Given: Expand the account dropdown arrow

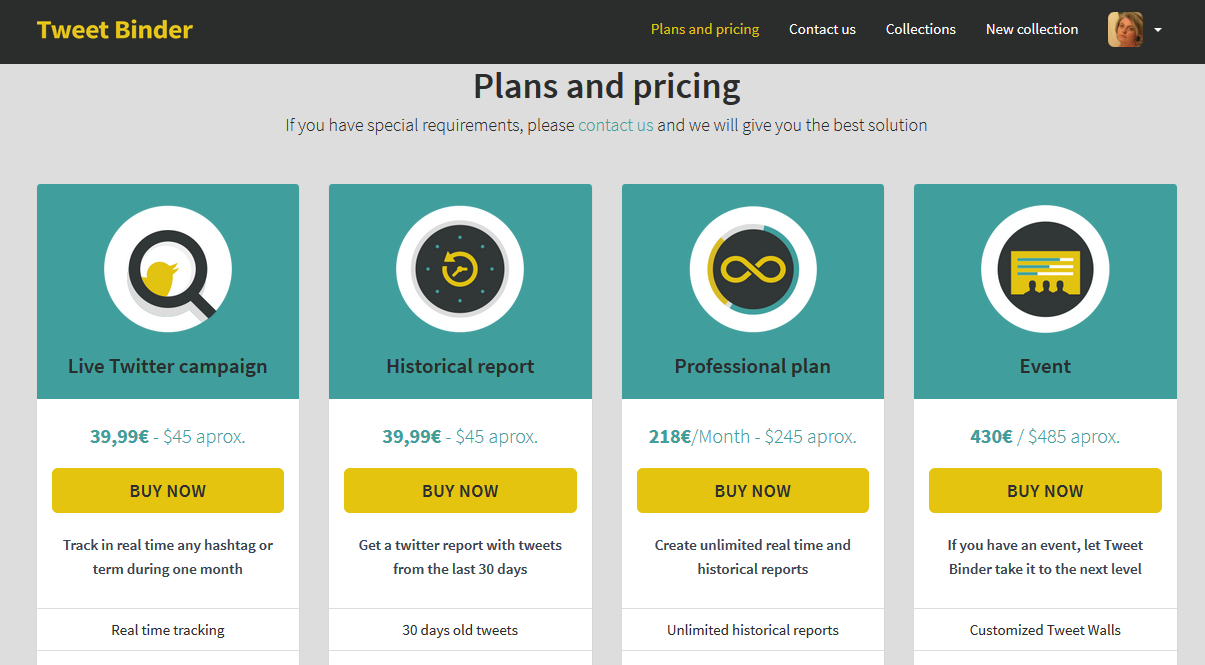Looking at the screenshot, I should [x=1158, y=30].
